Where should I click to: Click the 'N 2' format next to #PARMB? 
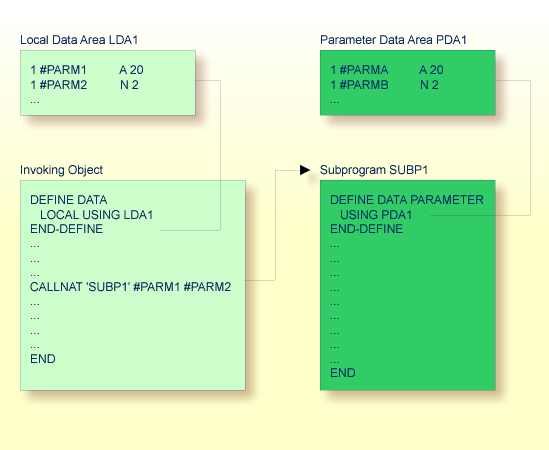(x=429, y=85)
